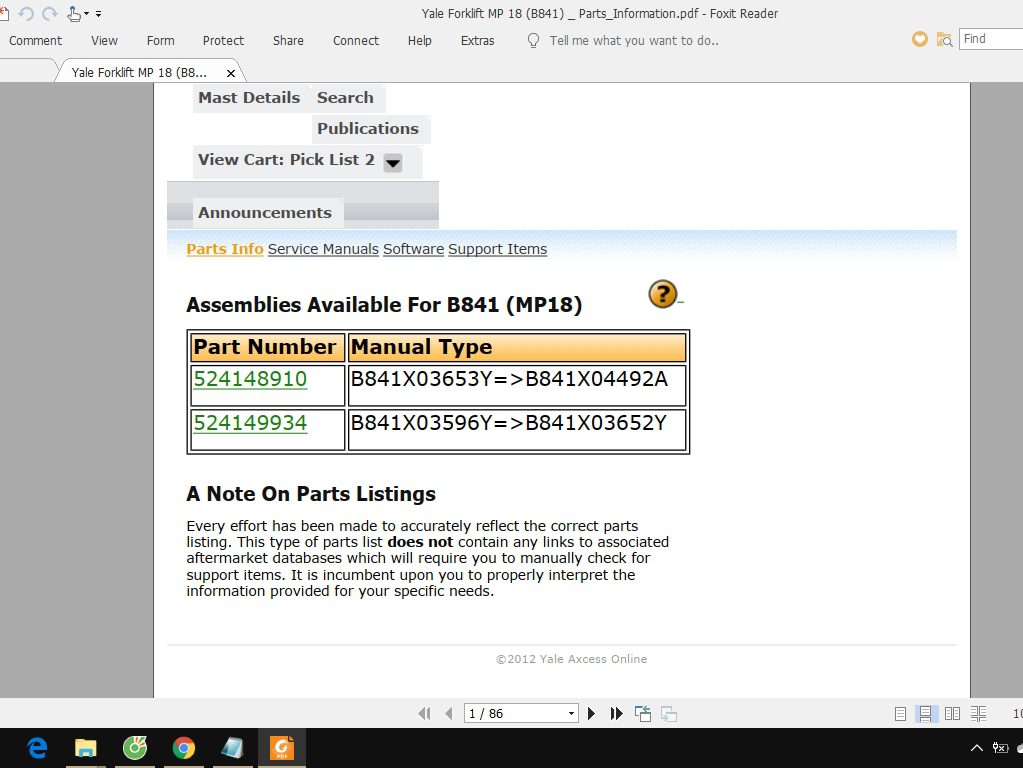Go to first page button
Viewport: 1023px width, 768px height.
(x=424, y=714)
